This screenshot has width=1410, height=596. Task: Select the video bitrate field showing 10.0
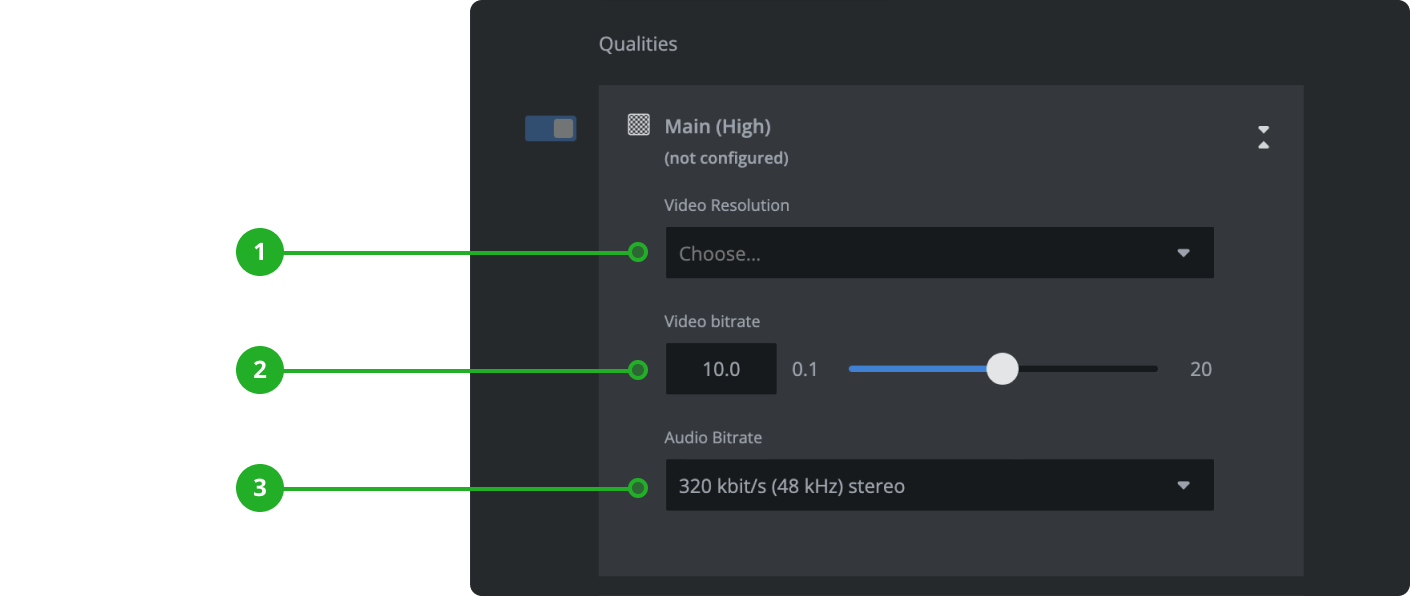pos(720,369)
